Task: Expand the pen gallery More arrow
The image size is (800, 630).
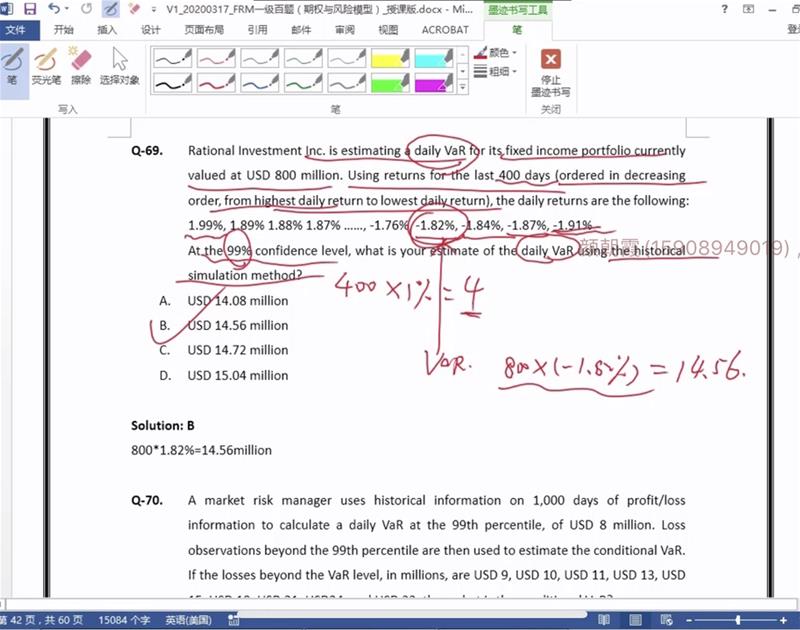Action: (x=462, y=87)
